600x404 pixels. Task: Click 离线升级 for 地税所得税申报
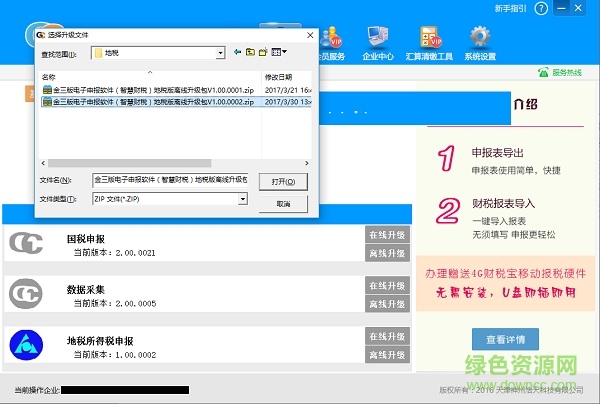pyautogui.click(x=387, y=355)
